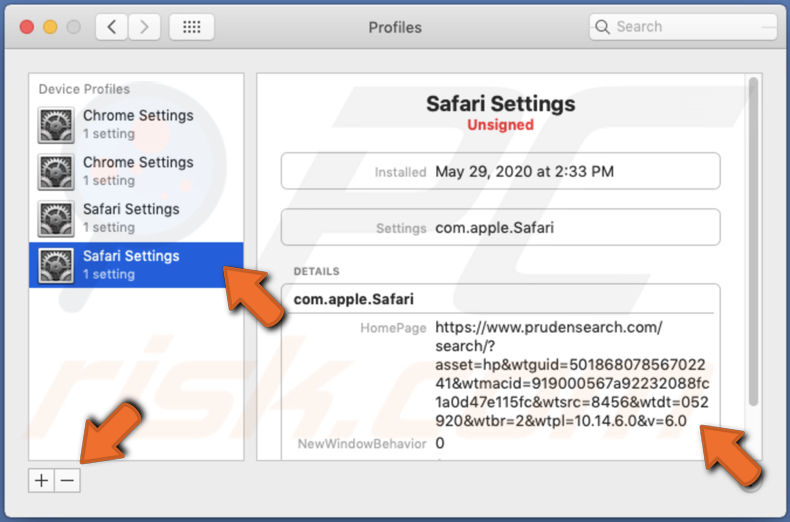Click the gear icon of first Chrome Settings
Screen dimensions: 790x522
pos(56,124)
